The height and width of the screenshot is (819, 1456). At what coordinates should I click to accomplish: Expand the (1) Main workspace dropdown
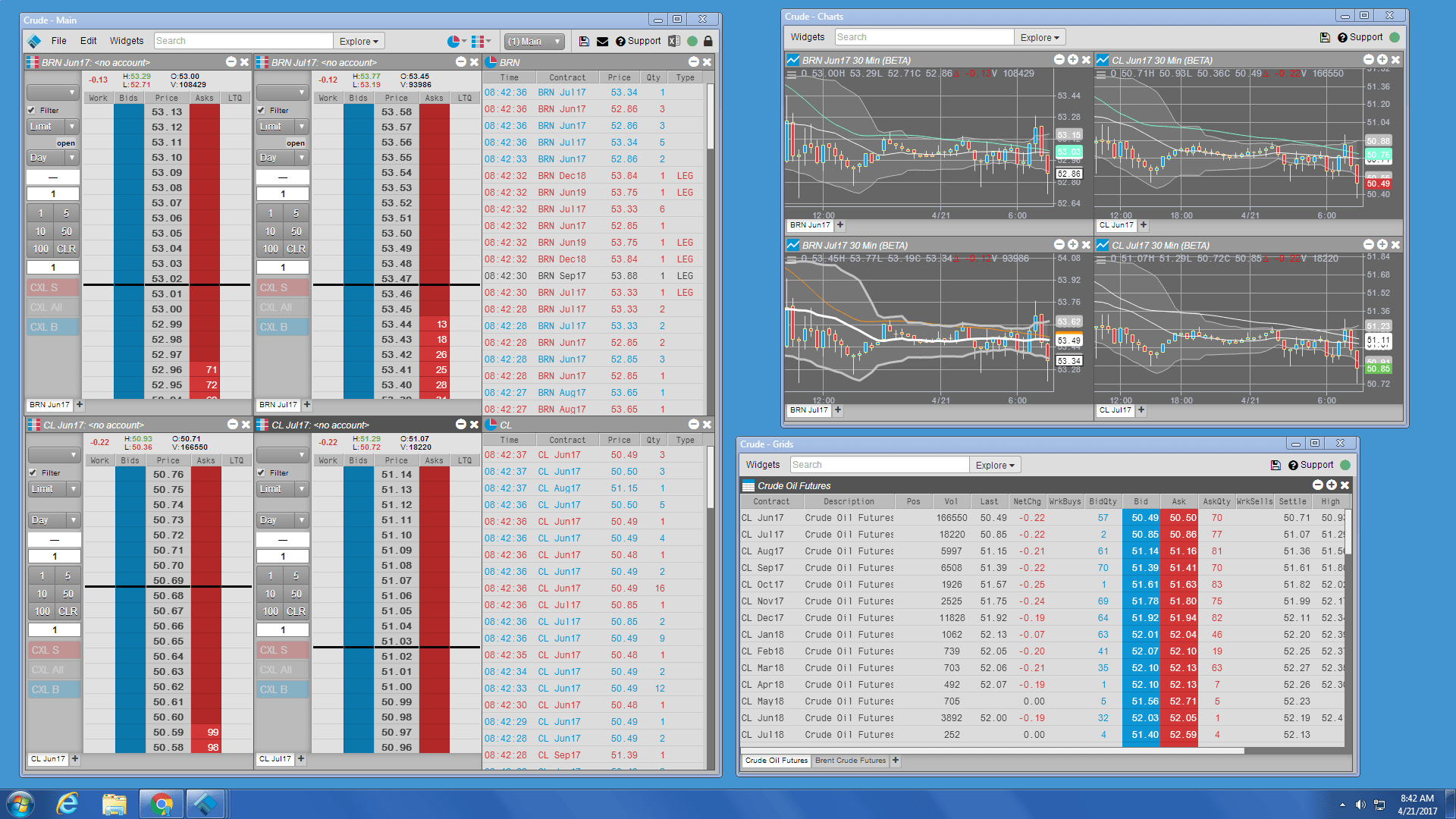click(x=534, y=41)
